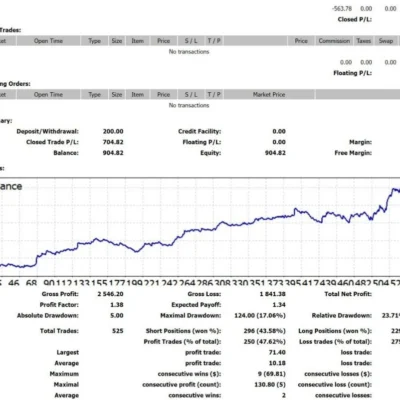Image resolution: width=400 pixels, height=400 pixels.
Task: Click the 'consecutive wins ($):' label
Action: tap(189, 374)
